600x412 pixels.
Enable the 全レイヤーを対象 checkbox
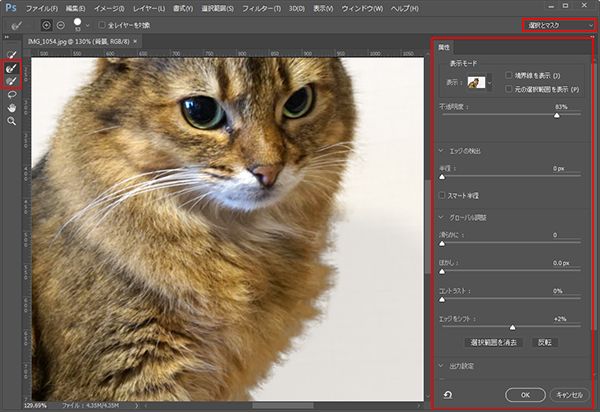(x=102, y=24)
